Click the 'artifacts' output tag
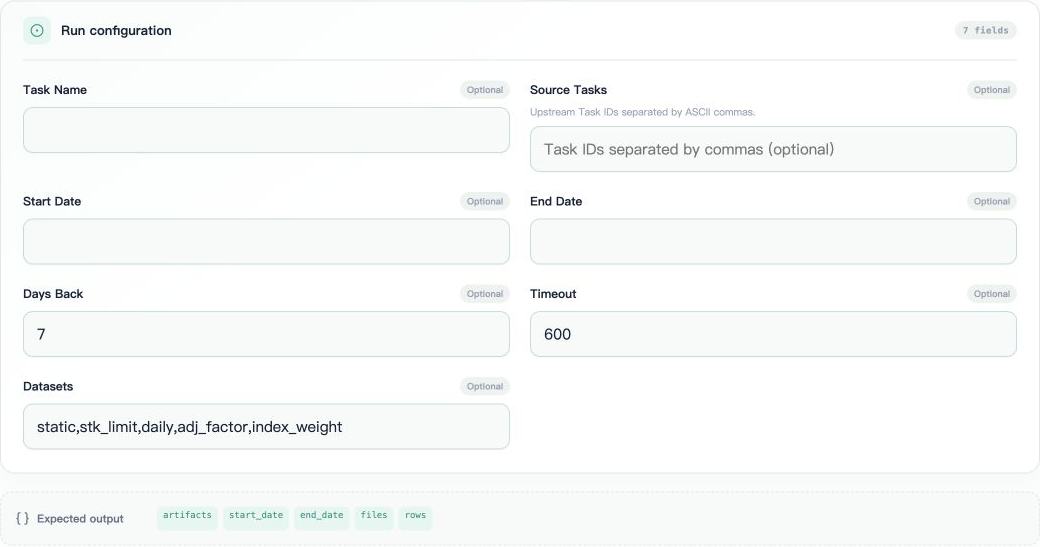 tap(188, 516)
